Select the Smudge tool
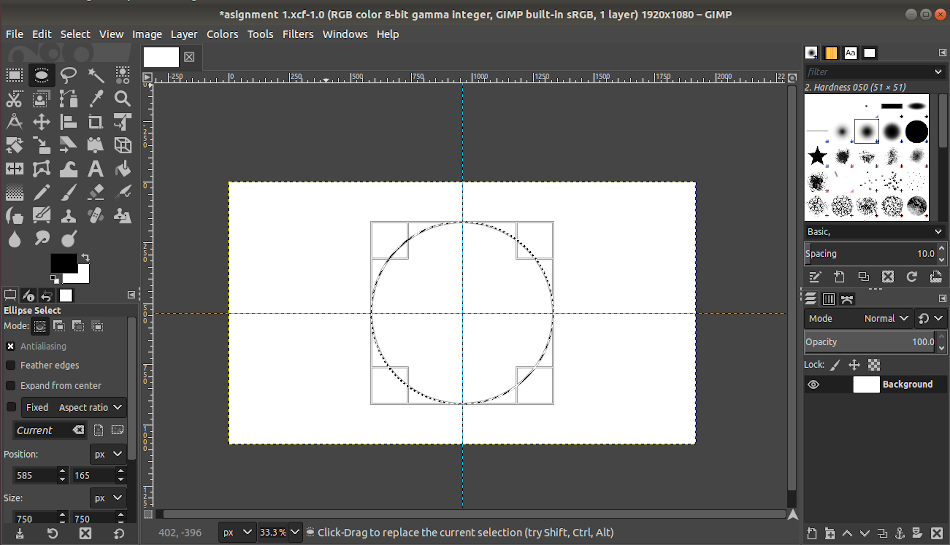Image resolution: width=950 pixels, height=545 pixels. pos(41,239)
